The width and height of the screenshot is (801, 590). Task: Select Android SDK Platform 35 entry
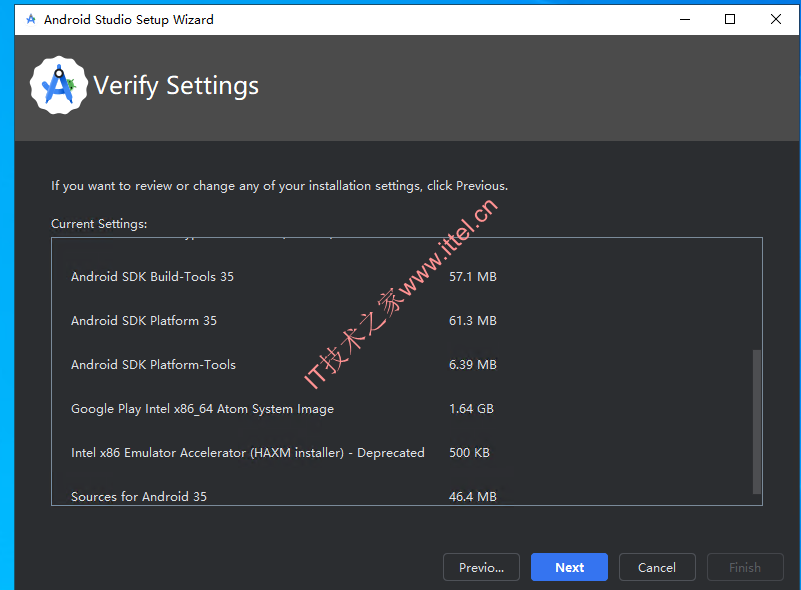point(144,320)
